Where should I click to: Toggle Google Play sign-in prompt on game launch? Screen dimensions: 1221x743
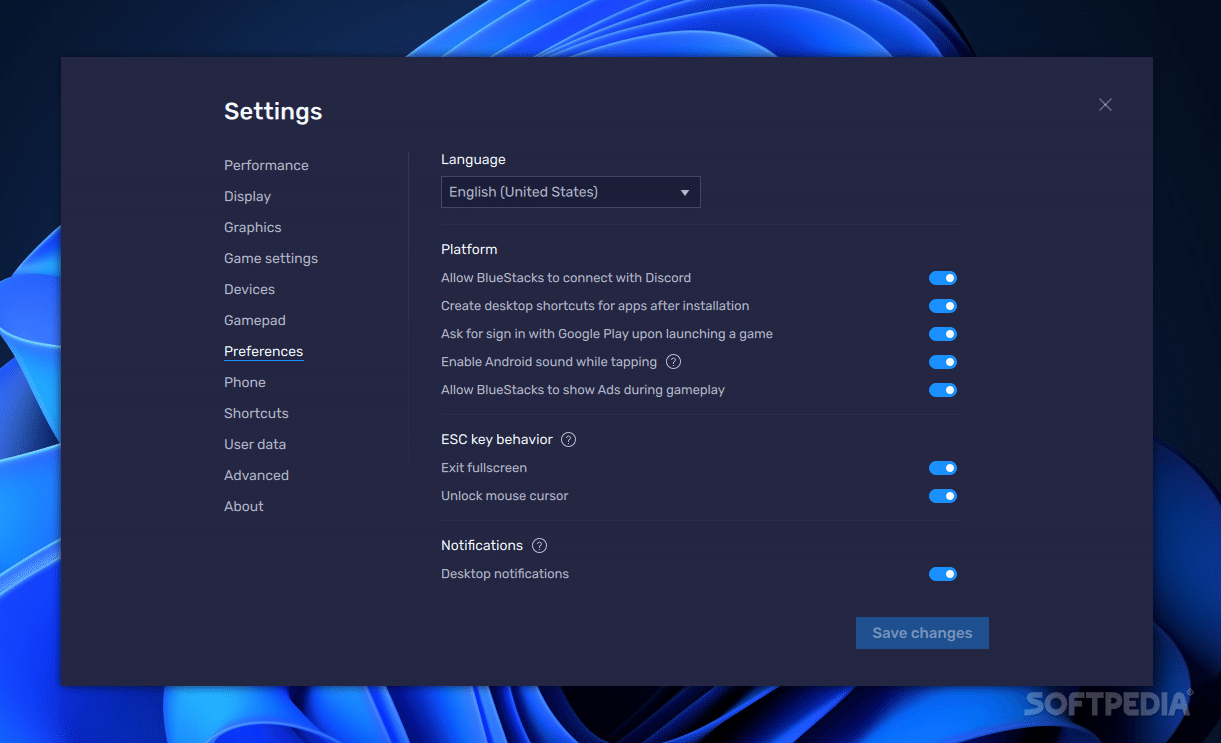943,334
